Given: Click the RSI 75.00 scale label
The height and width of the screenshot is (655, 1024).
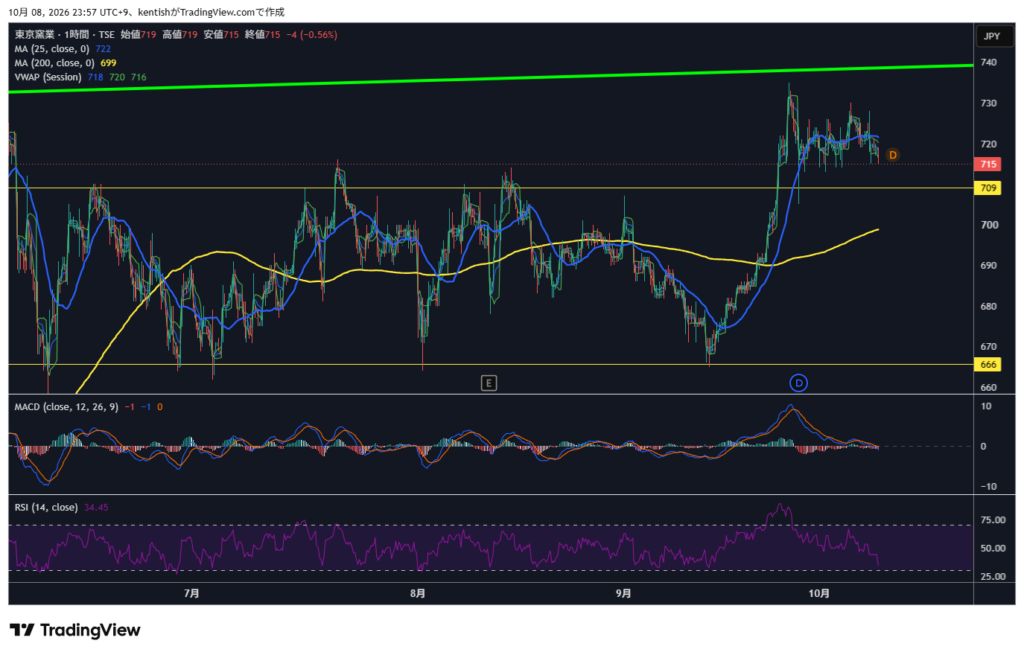Looking at the screenshot, I should tap(993, 520).
